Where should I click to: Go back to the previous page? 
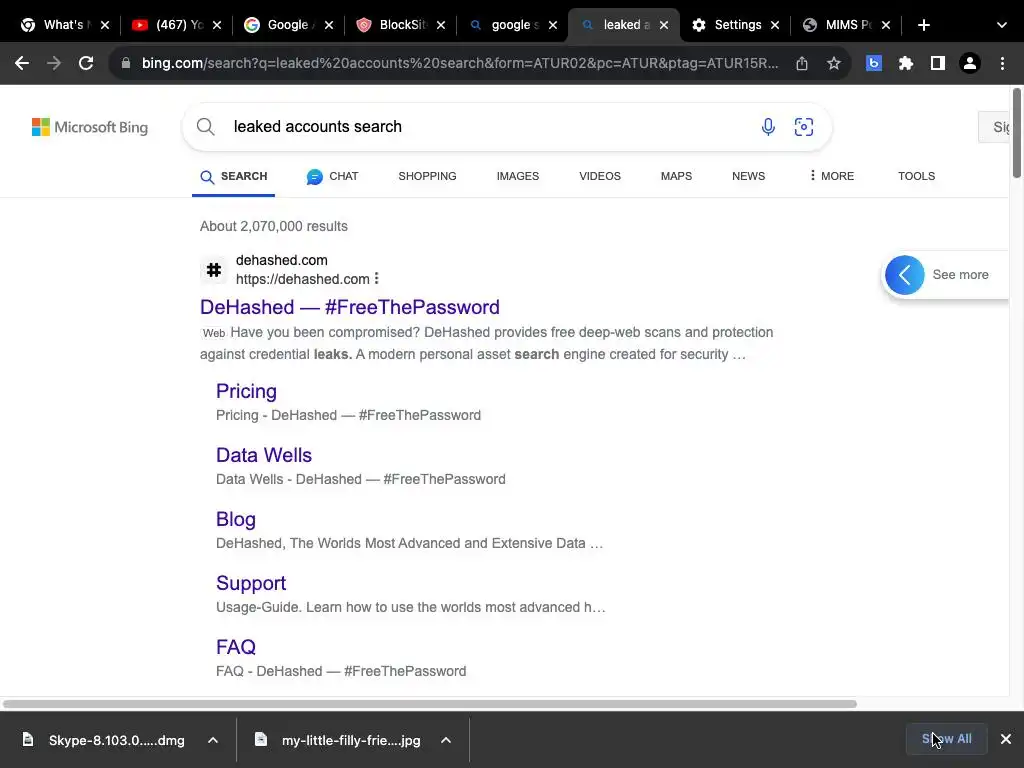(x=22, y=63)
